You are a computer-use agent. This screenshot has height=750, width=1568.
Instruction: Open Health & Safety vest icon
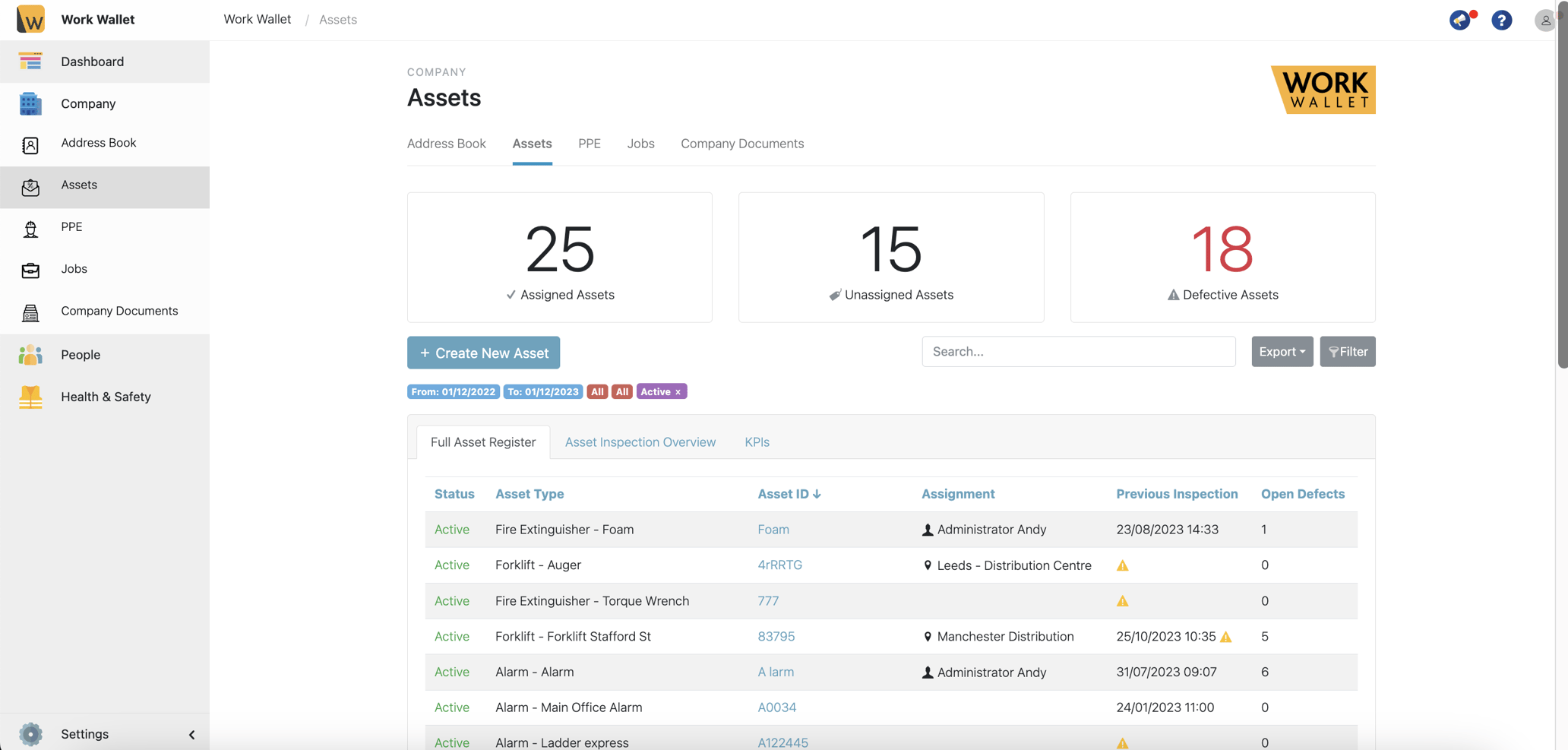pos(30,397)
